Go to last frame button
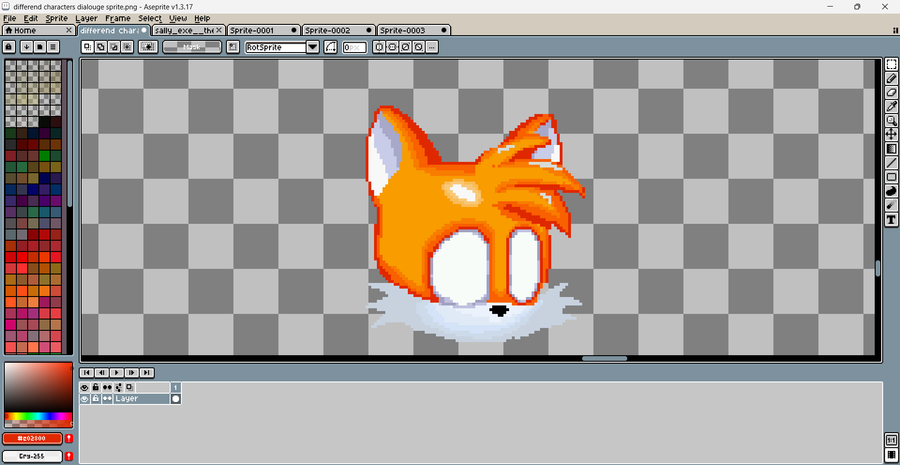Screen dimensions: 900x465 tap(147, 373)
